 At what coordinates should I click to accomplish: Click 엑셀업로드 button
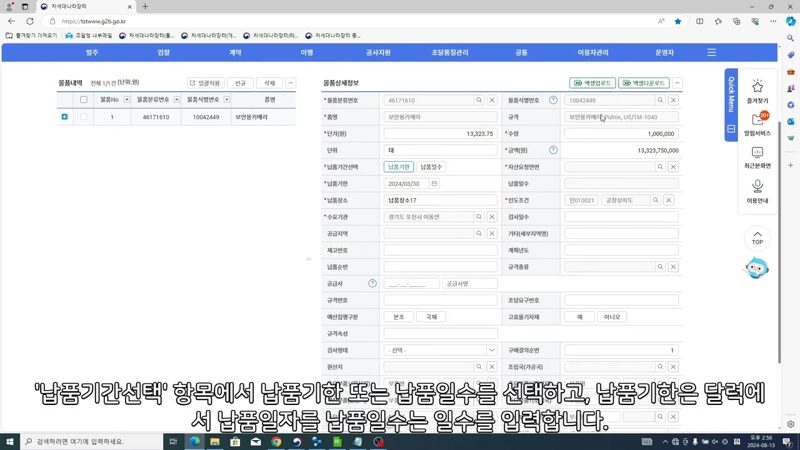point(592,83)
